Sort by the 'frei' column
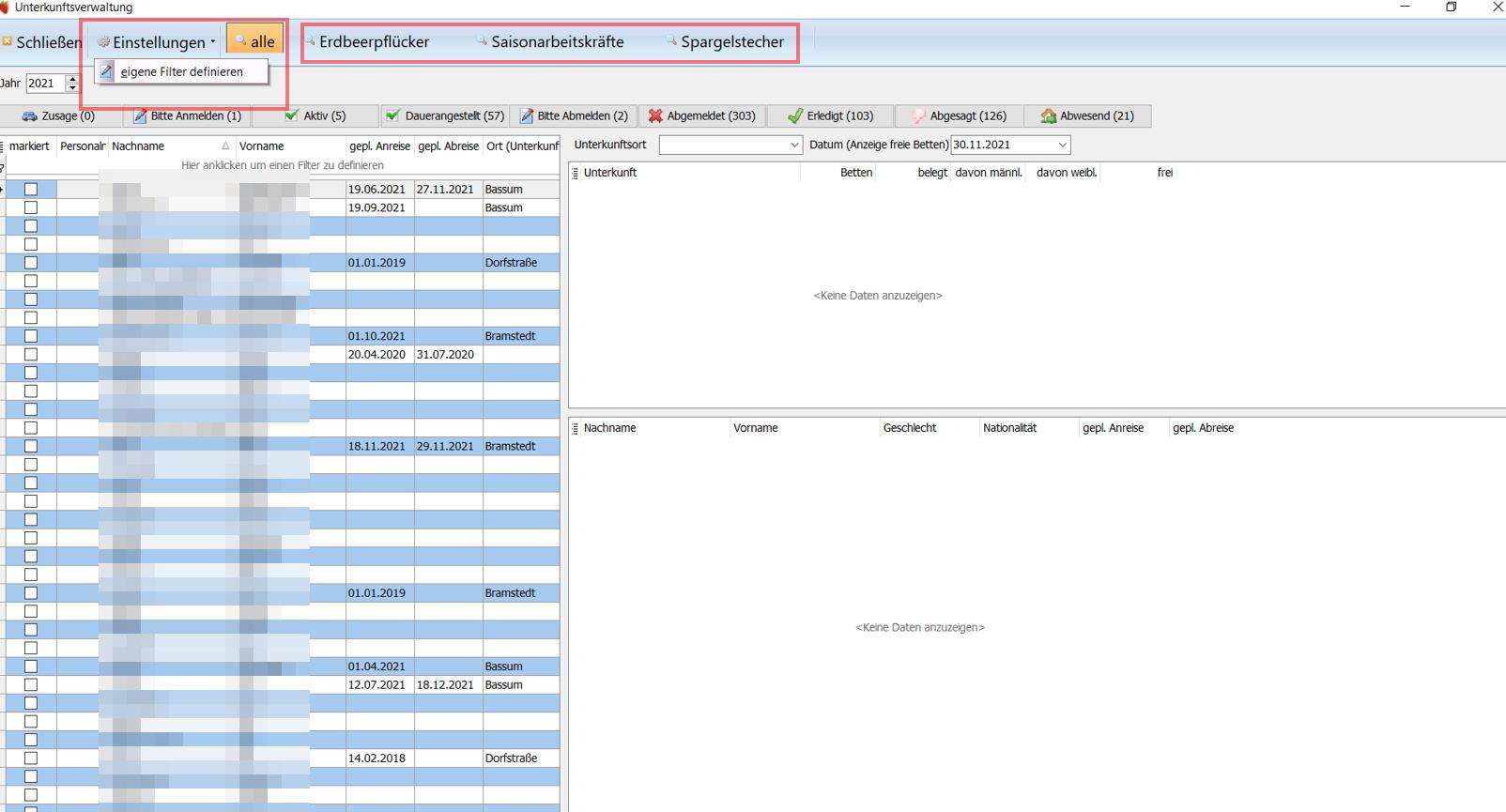This screenshot has width=1506, height=812. pyautogui.click(x=1139, y=173)
